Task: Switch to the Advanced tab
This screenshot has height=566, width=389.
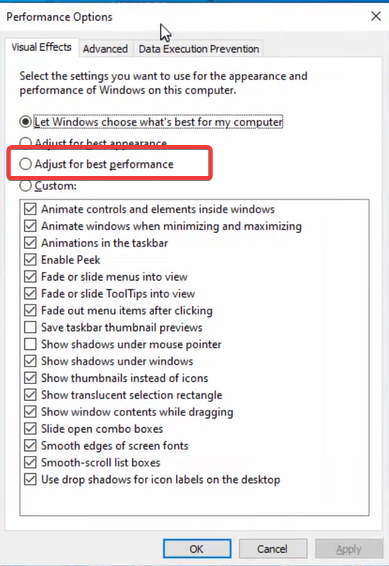Action: click(x=105, y=49)
